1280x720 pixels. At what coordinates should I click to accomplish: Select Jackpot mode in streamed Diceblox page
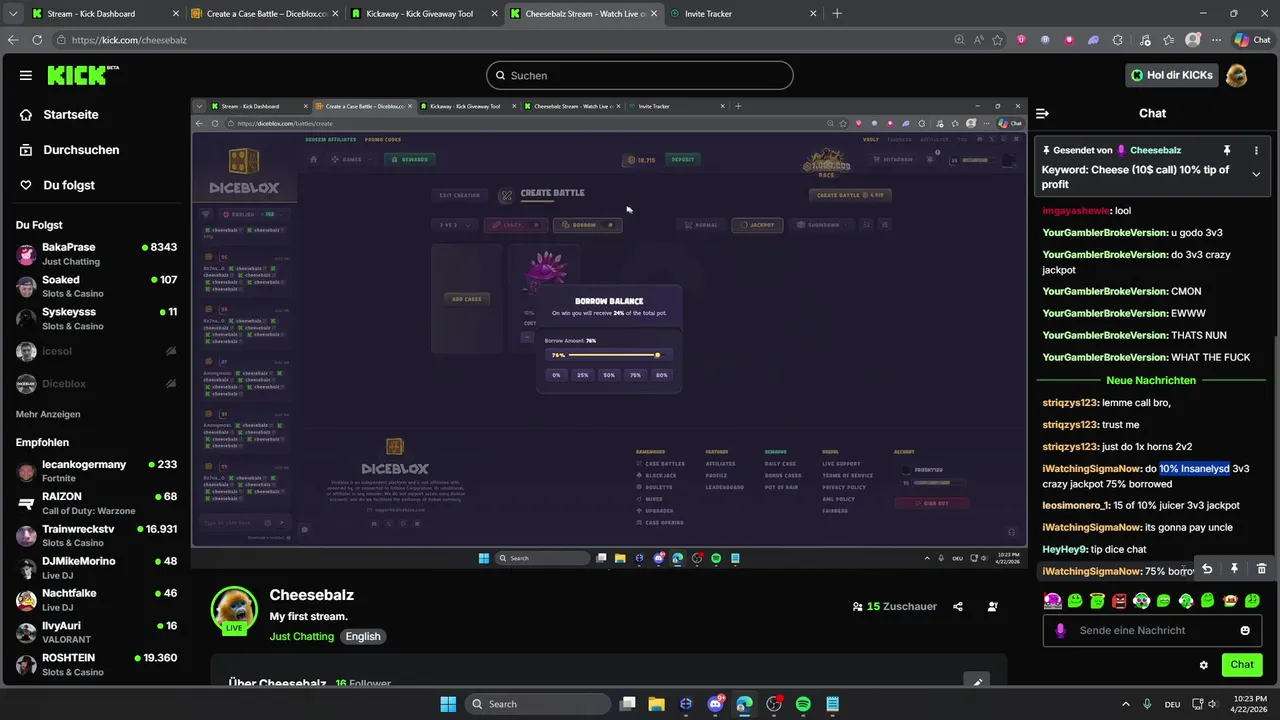click(x=757, y=225)
